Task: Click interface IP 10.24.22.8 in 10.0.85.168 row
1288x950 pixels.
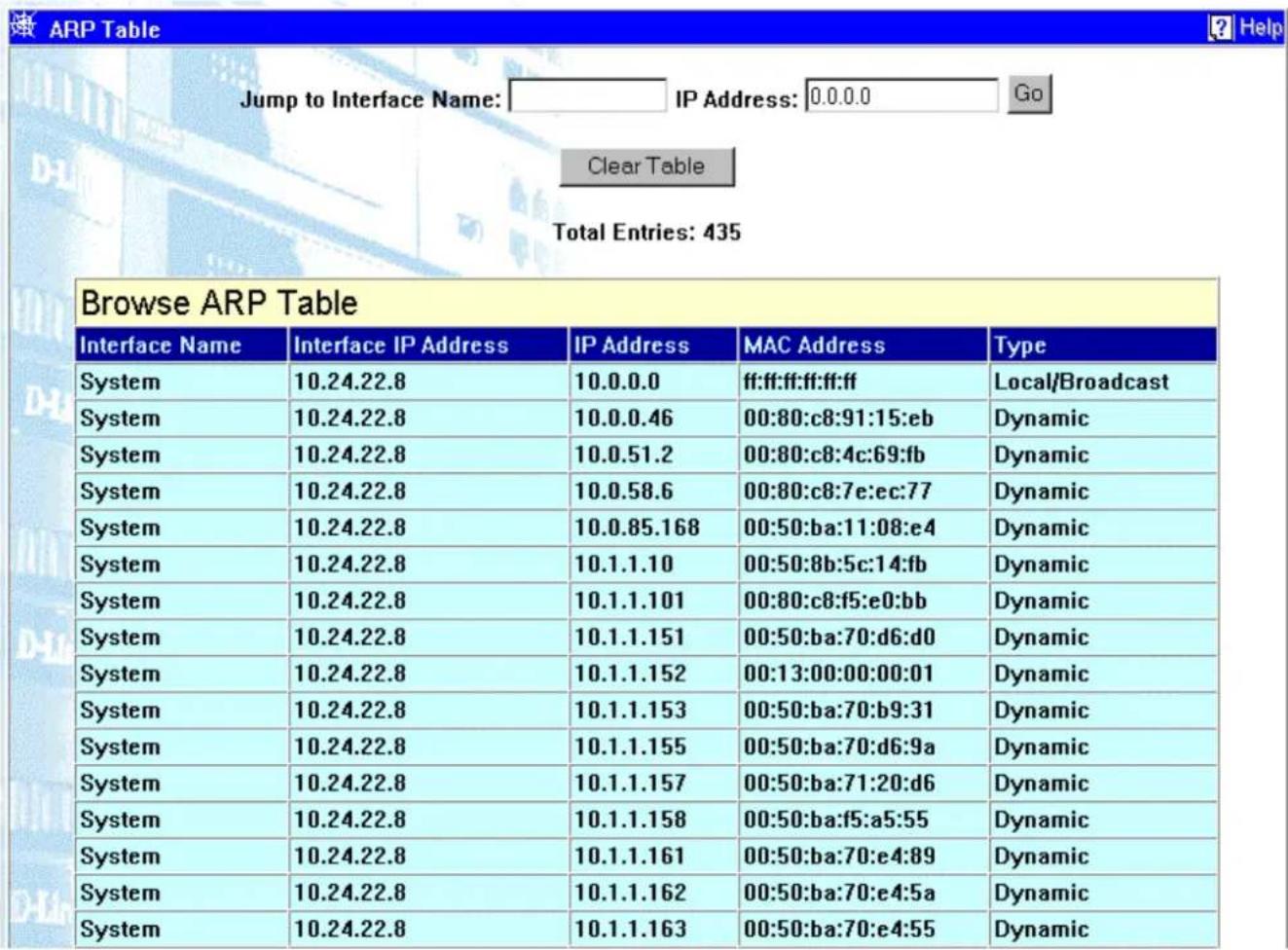Action: pyautogui.click(x=350, y=528)
